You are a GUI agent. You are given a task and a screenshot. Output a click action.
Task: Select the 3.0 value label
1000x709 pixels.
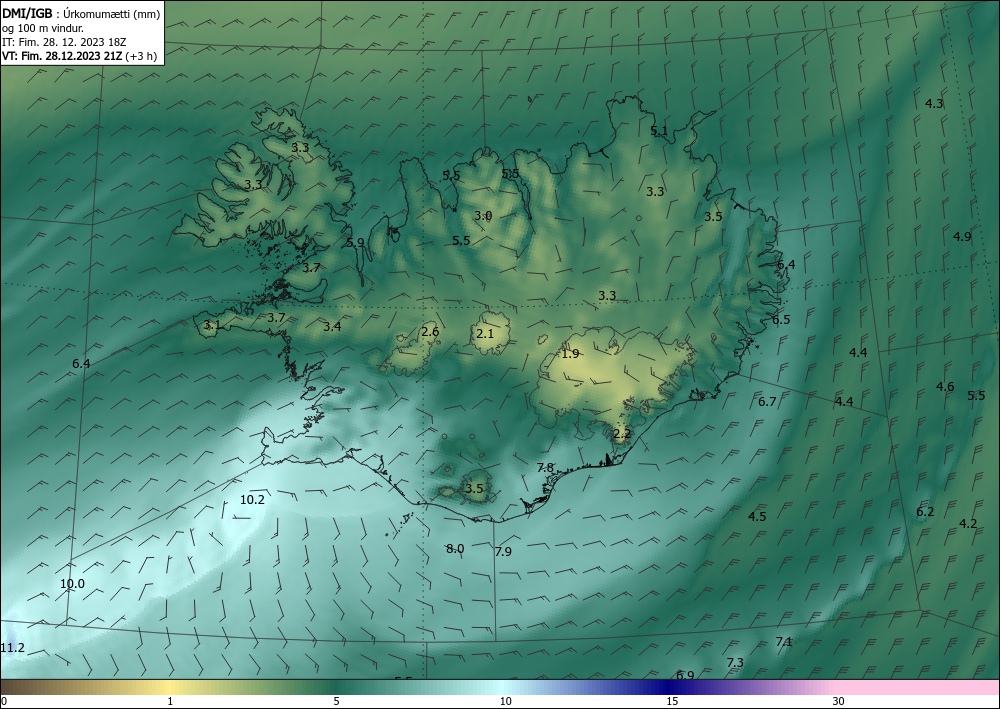click(x=483, y=216)
